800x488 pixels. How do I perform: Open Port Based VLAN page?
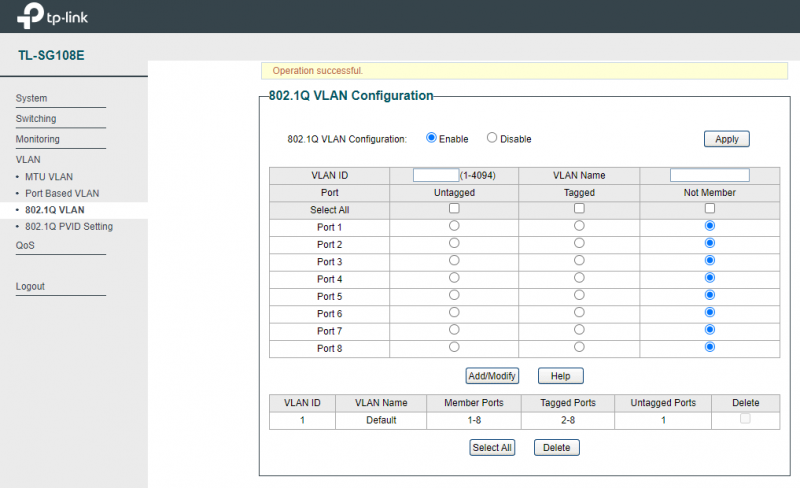coord(62,193)
